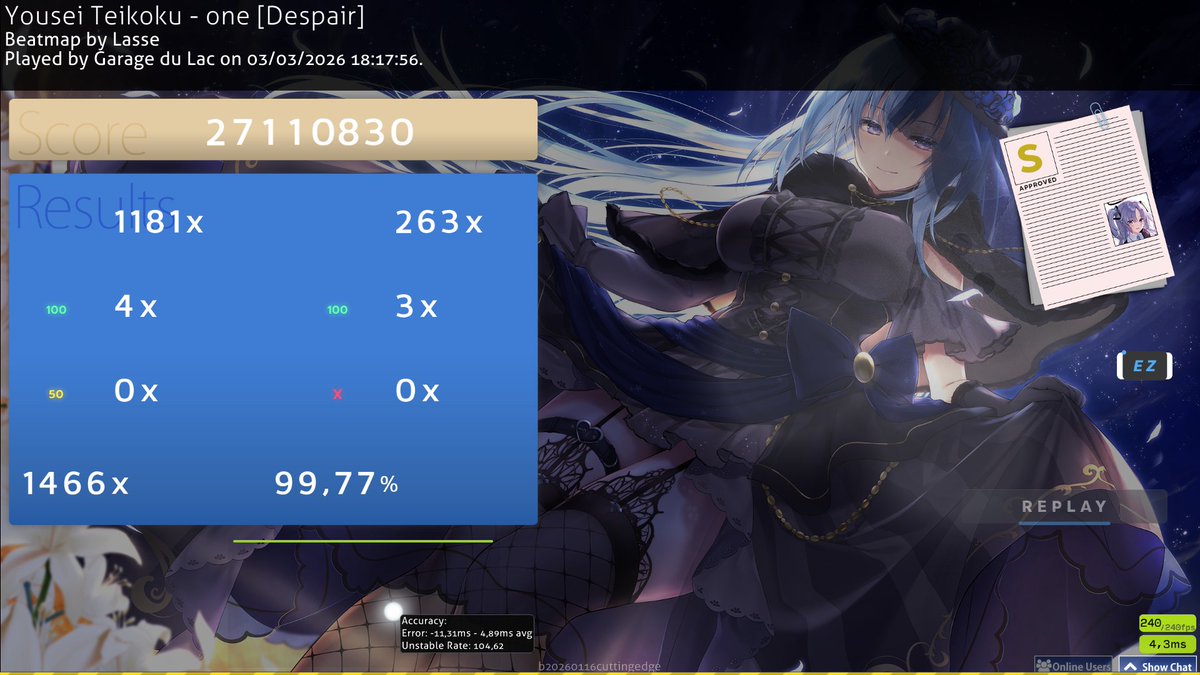Click the 0x count next to yellow 50
Image resolution: width=1200 pixels, height=675 pixels.
(136, 391)
